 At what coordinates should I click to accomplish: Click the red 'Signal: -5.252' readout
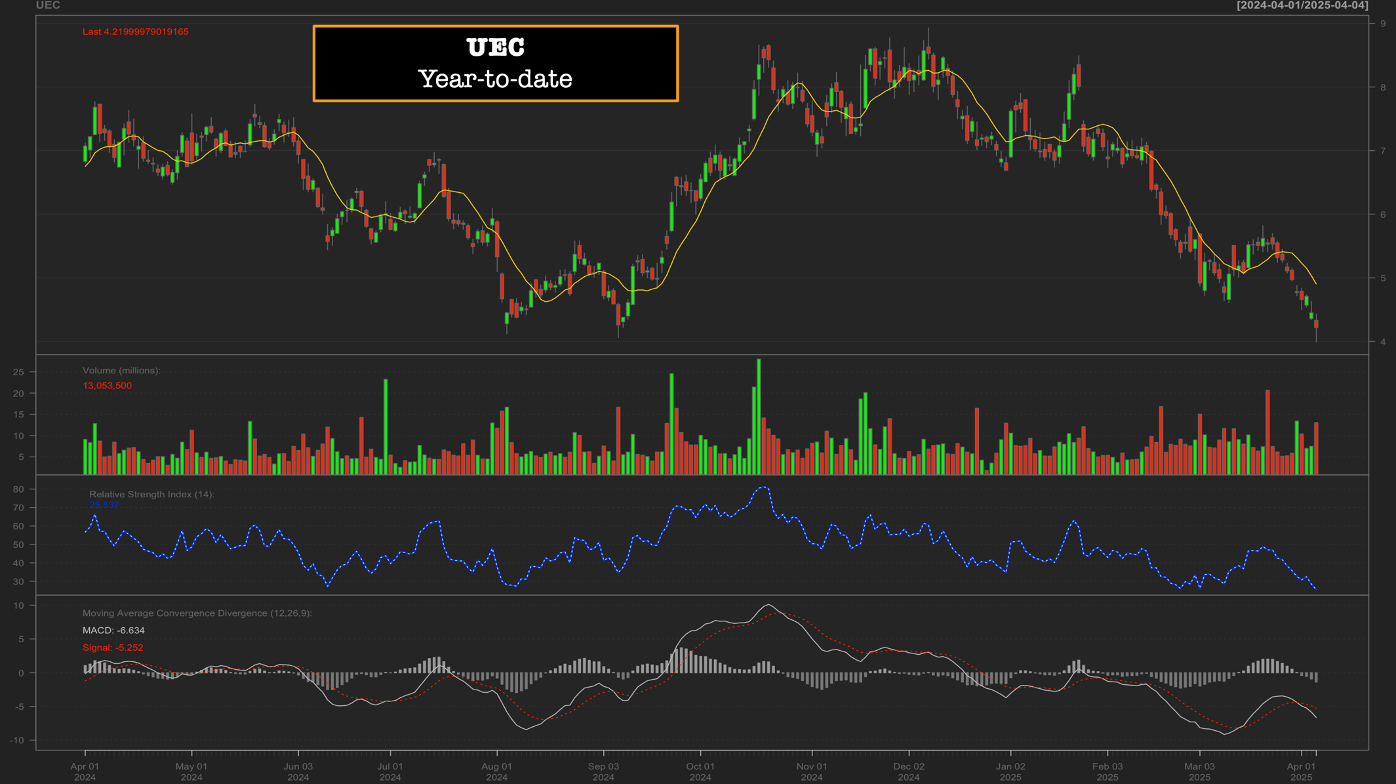(x=114, y=648)
